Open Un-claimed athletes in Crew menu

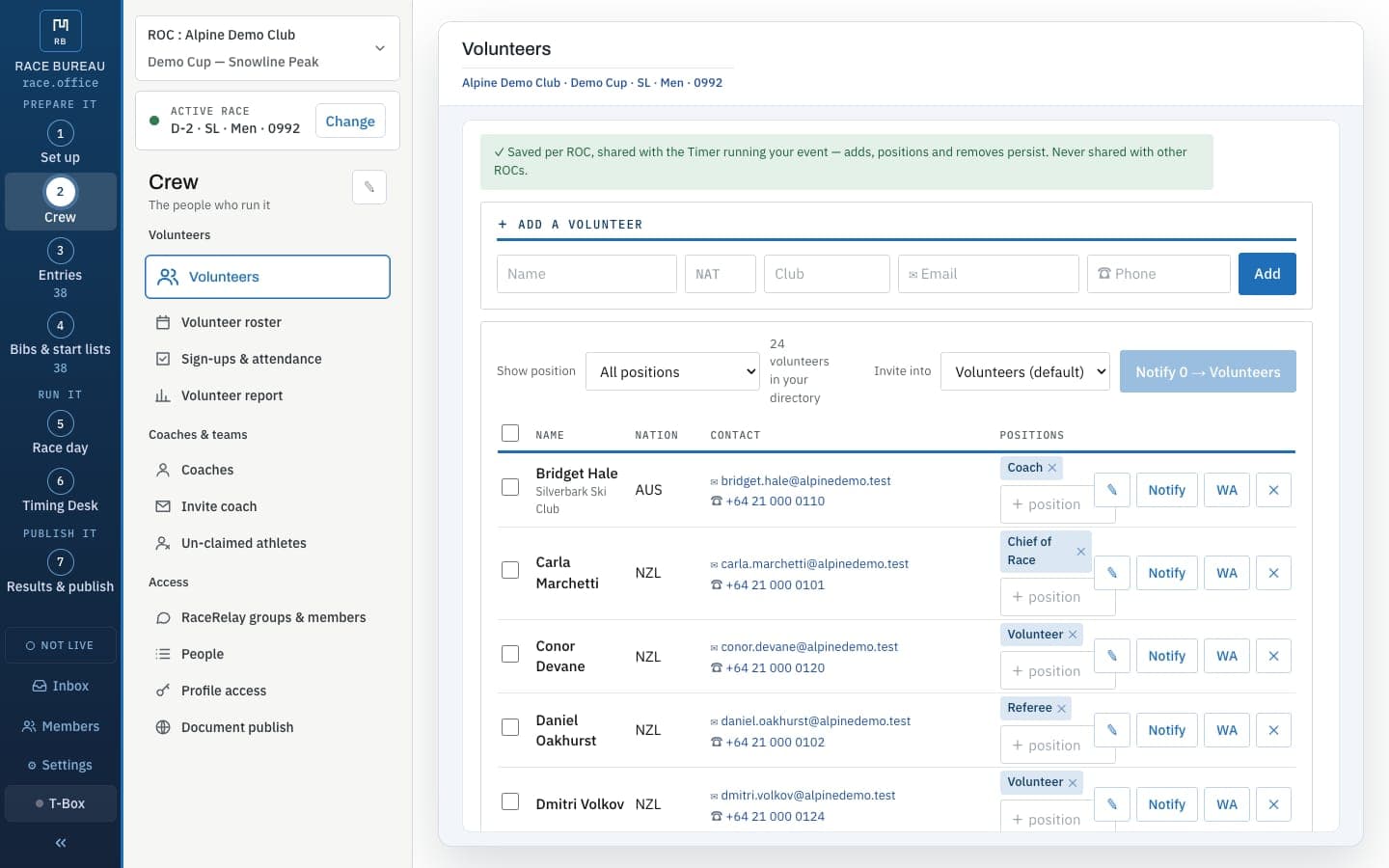tap(267, 543)
